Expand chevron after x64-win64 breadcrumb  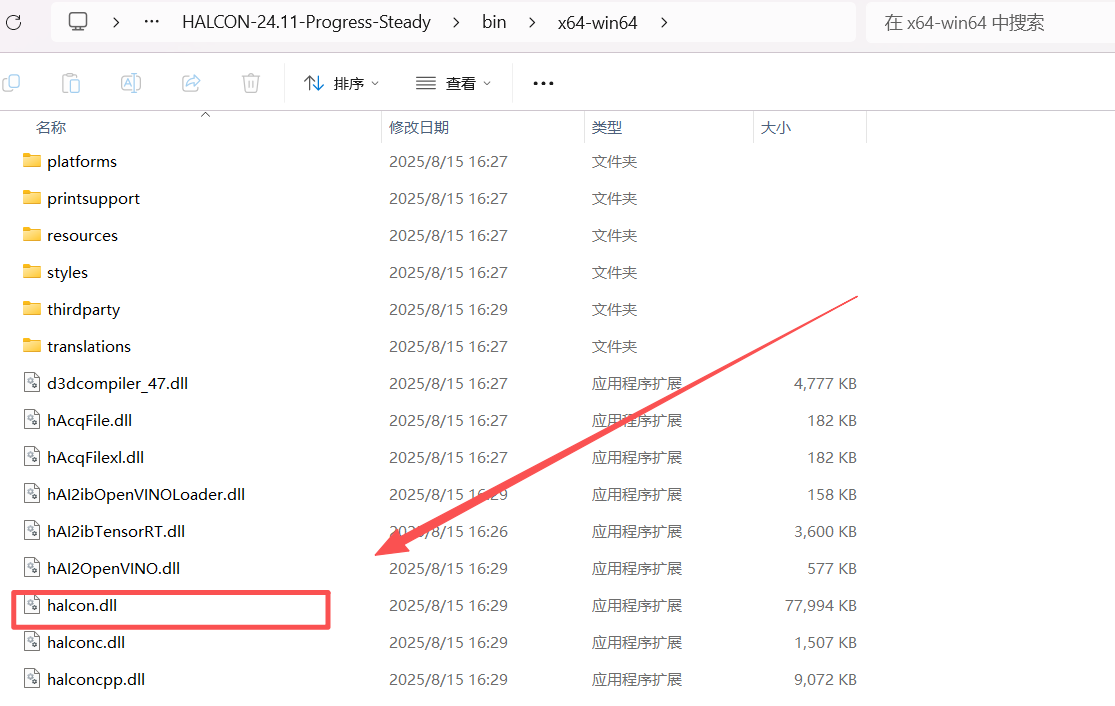664,23
